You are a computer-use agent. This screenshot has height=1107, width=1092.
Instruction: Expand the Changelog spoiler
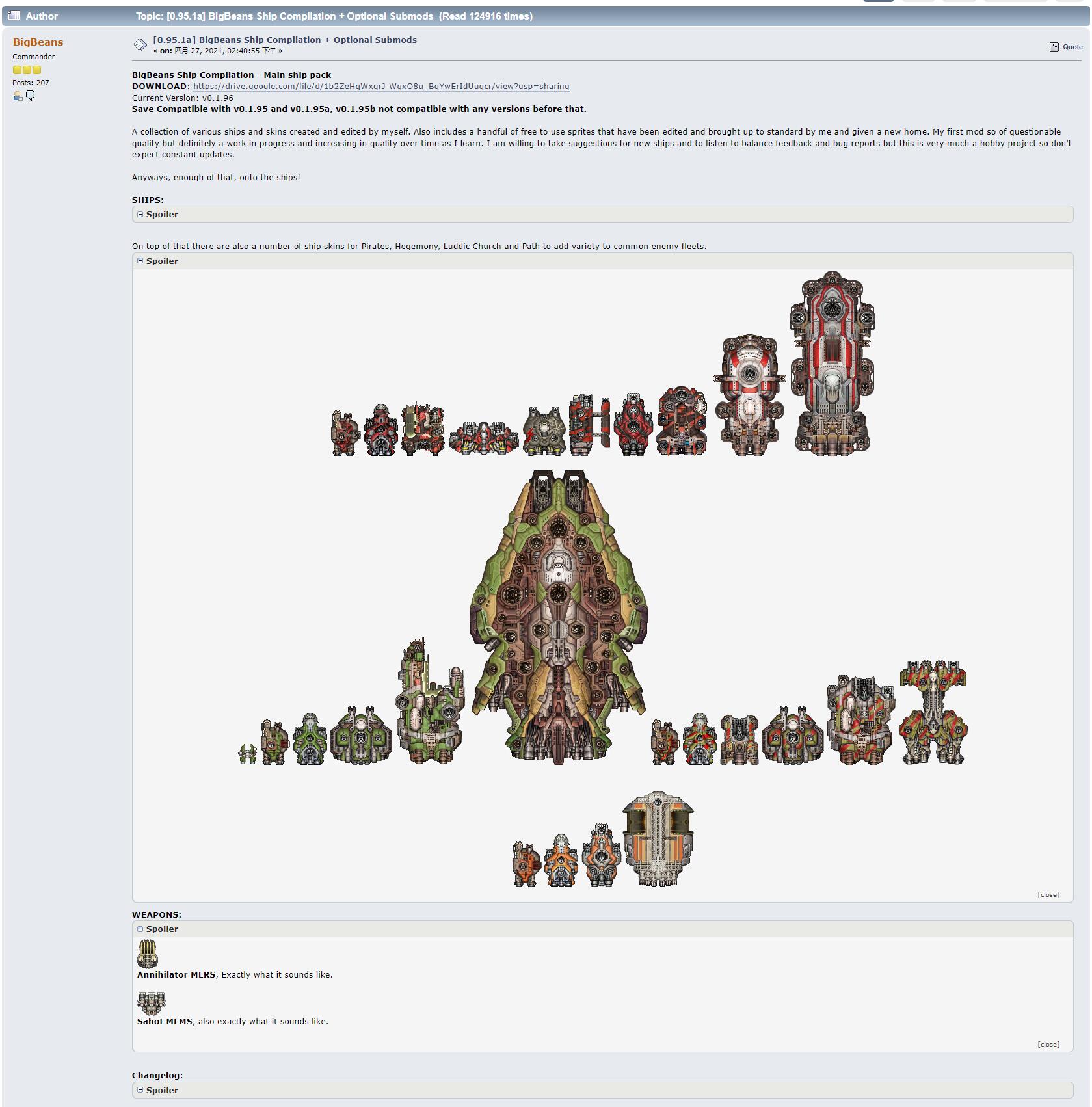(140, 1089)
